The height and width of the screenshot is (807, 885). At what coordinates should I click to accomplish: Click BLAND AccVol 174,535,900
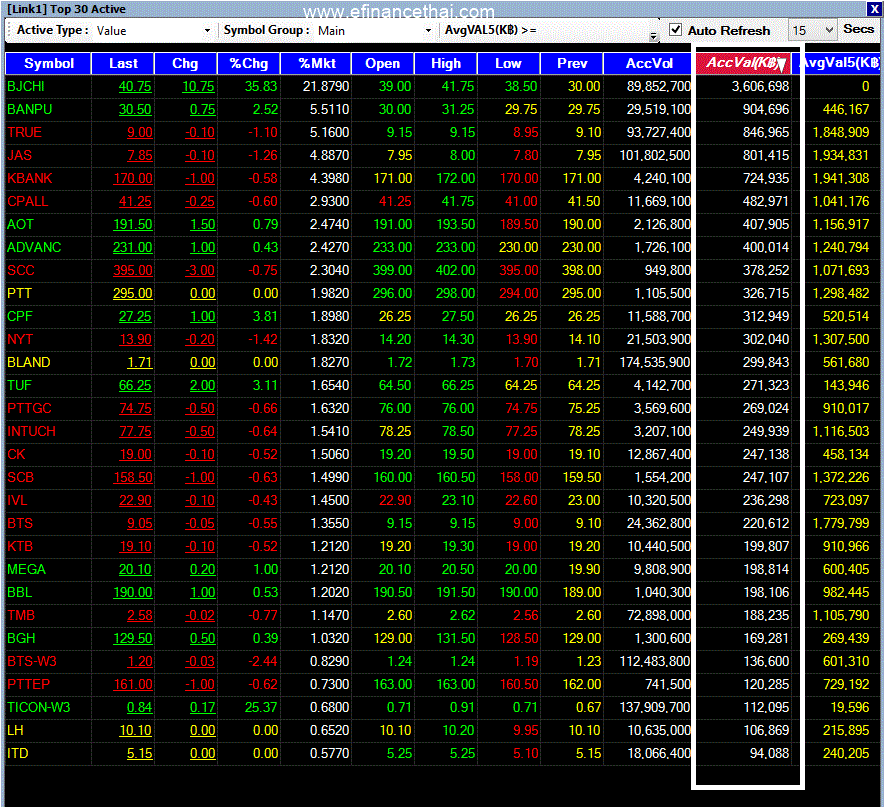[655, 362]
